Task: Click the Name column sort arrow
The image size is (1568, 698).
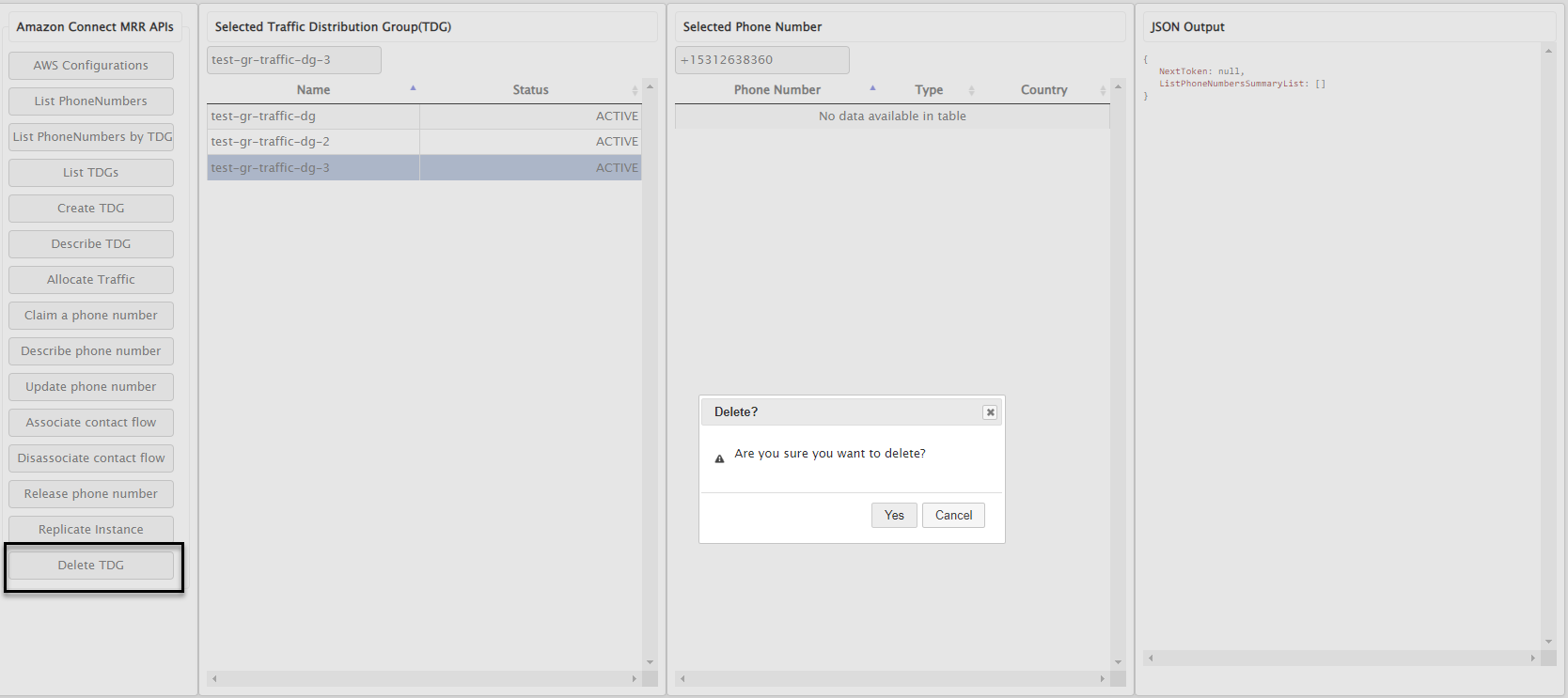Action: tap(413, 88)
